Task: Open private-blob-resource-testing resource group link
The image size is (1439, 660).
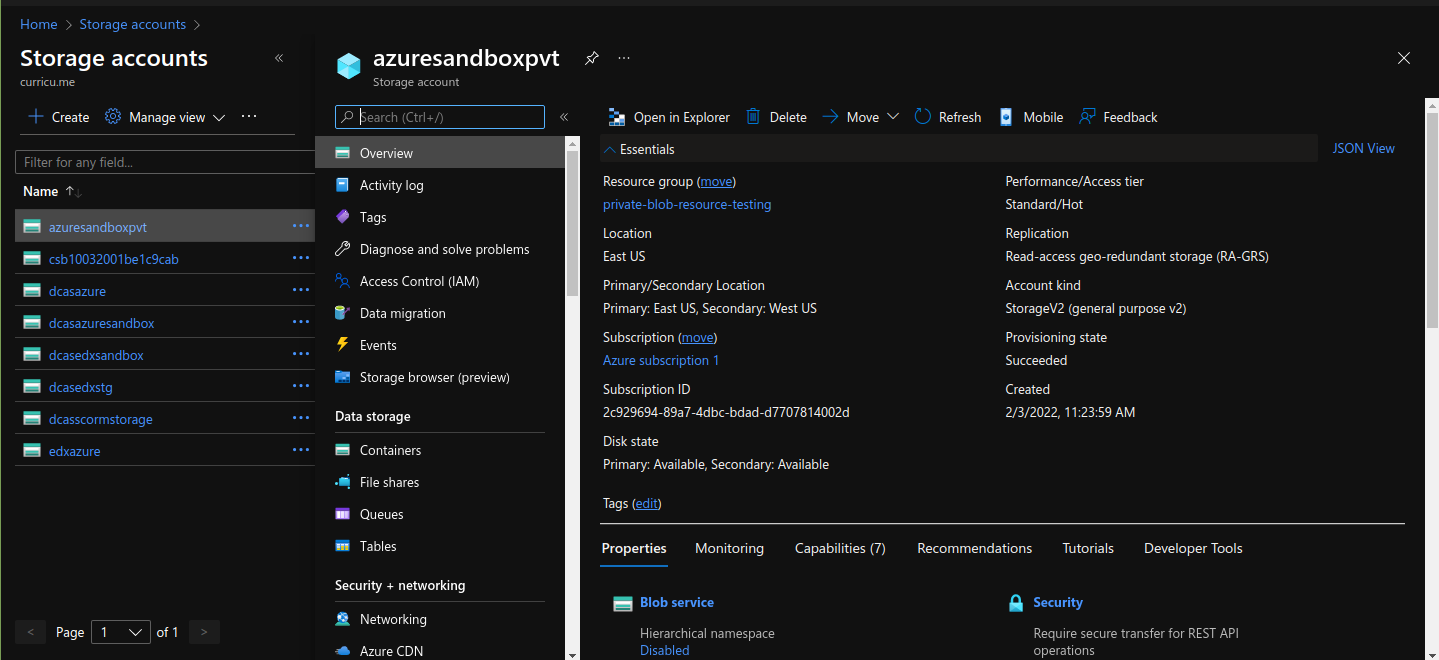Action: (687, 204)
